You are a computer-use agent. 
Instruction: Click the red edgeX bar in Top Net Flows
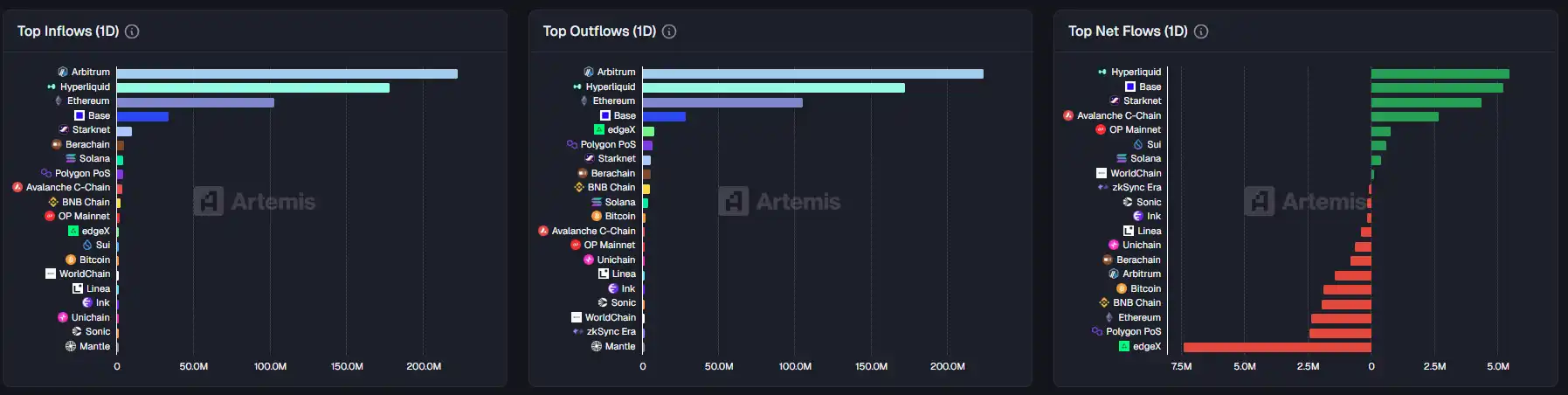point(1277,348)
